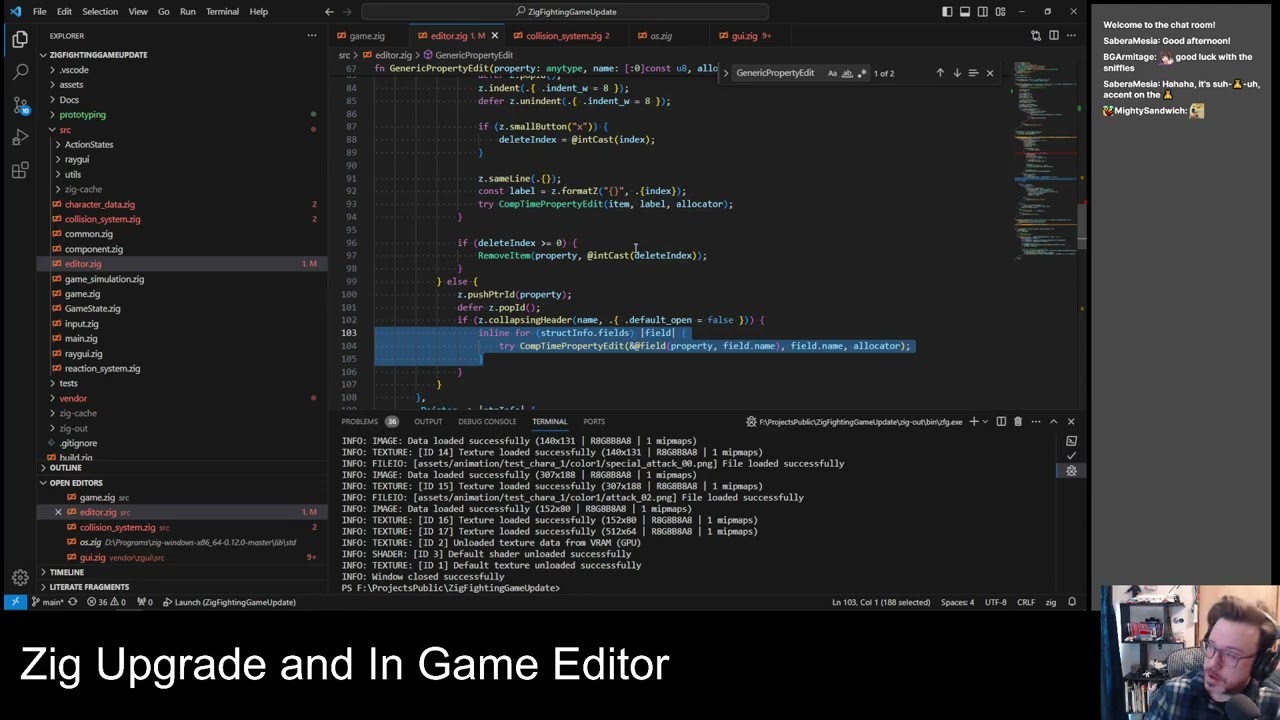The height and width of the screenshot is (720, 1280).
Task: Open the Terminal menu
Action: pos(222,11)
